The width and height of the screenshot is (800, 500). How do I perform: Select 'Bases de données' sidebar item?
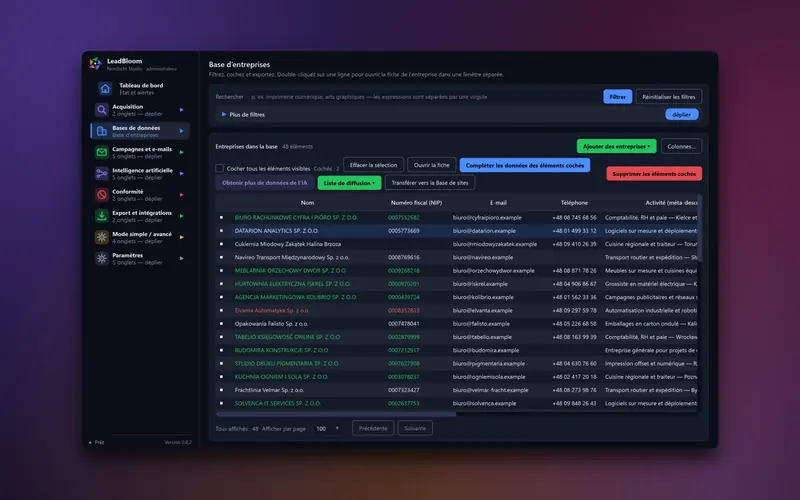[x=140, y=131]
